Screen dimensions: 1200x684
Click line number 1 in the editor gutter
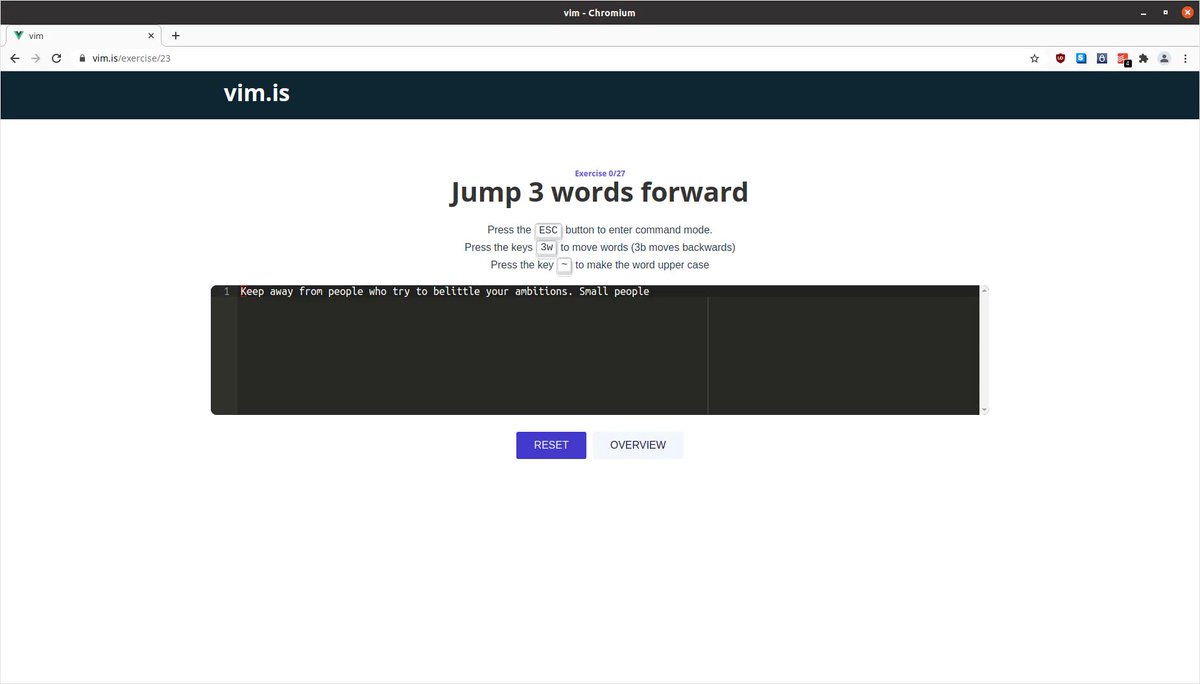pyautogui.click(x=227, y=292)
